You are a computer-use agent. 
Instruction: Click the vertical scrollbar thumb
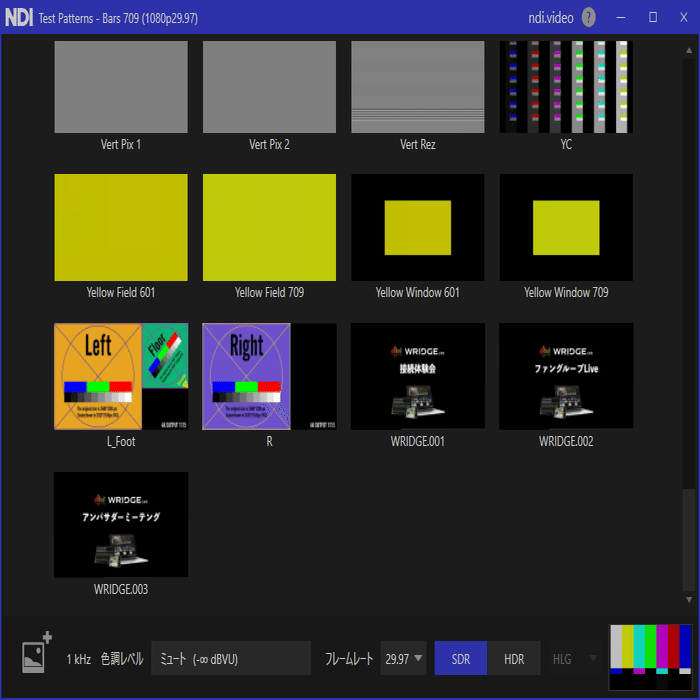click(x=689, y=539)
